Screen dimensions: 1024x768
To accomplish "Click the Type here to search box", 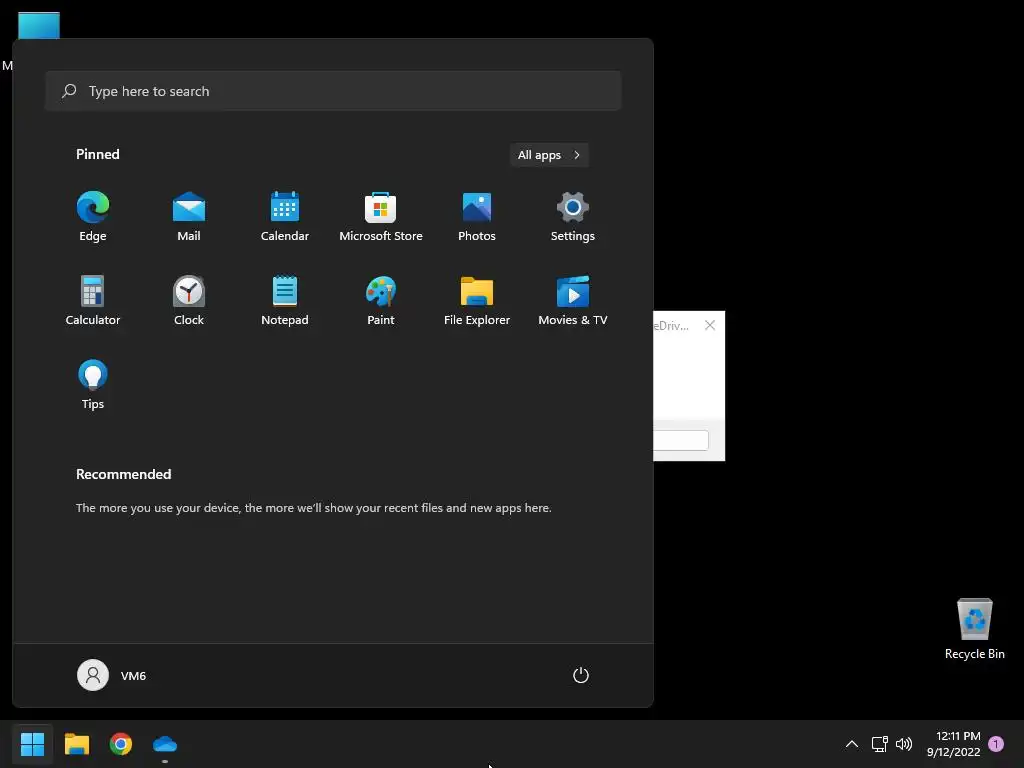I will click(x=333, y=91).
